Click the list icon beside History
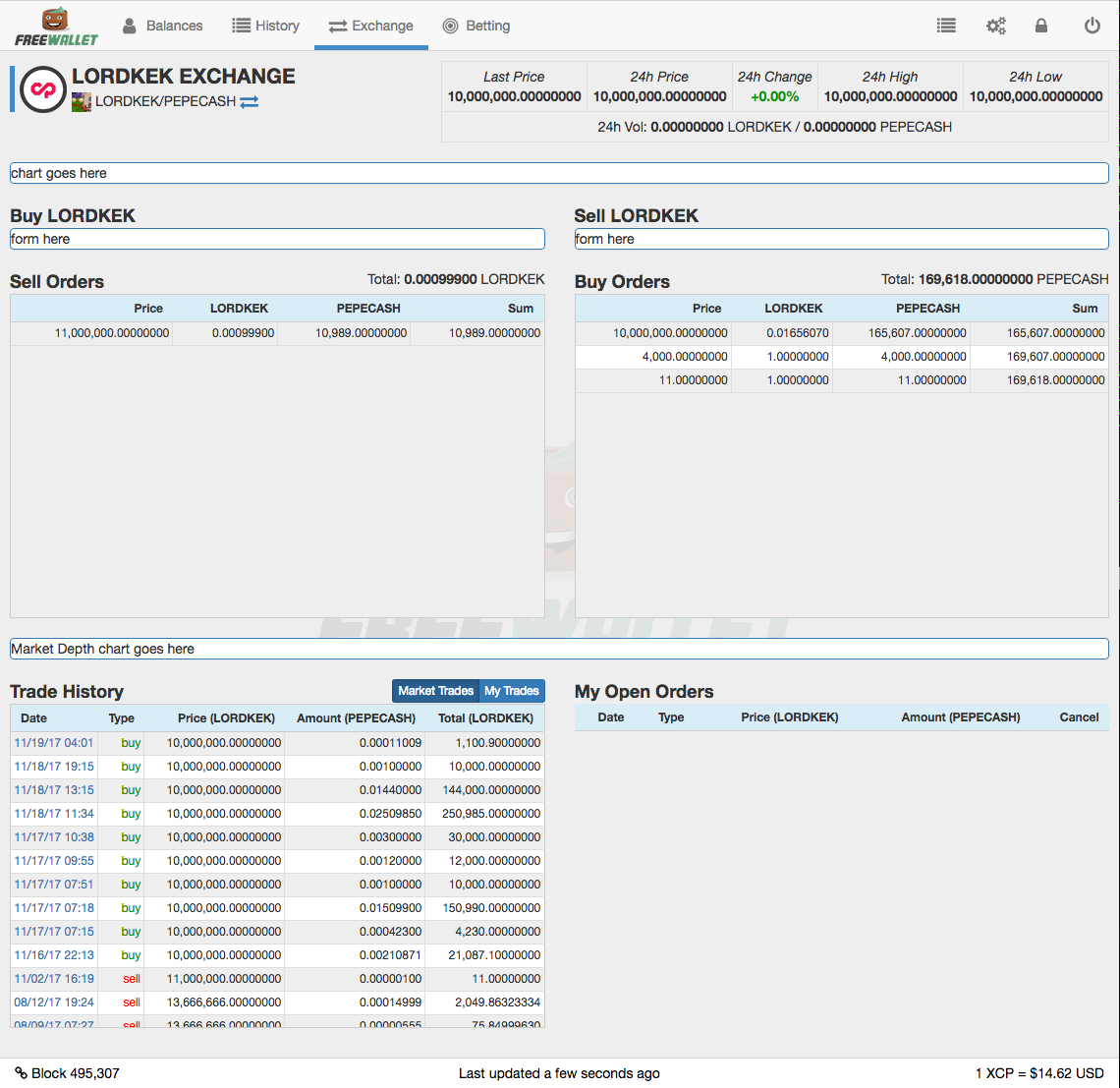 (242, 26)
